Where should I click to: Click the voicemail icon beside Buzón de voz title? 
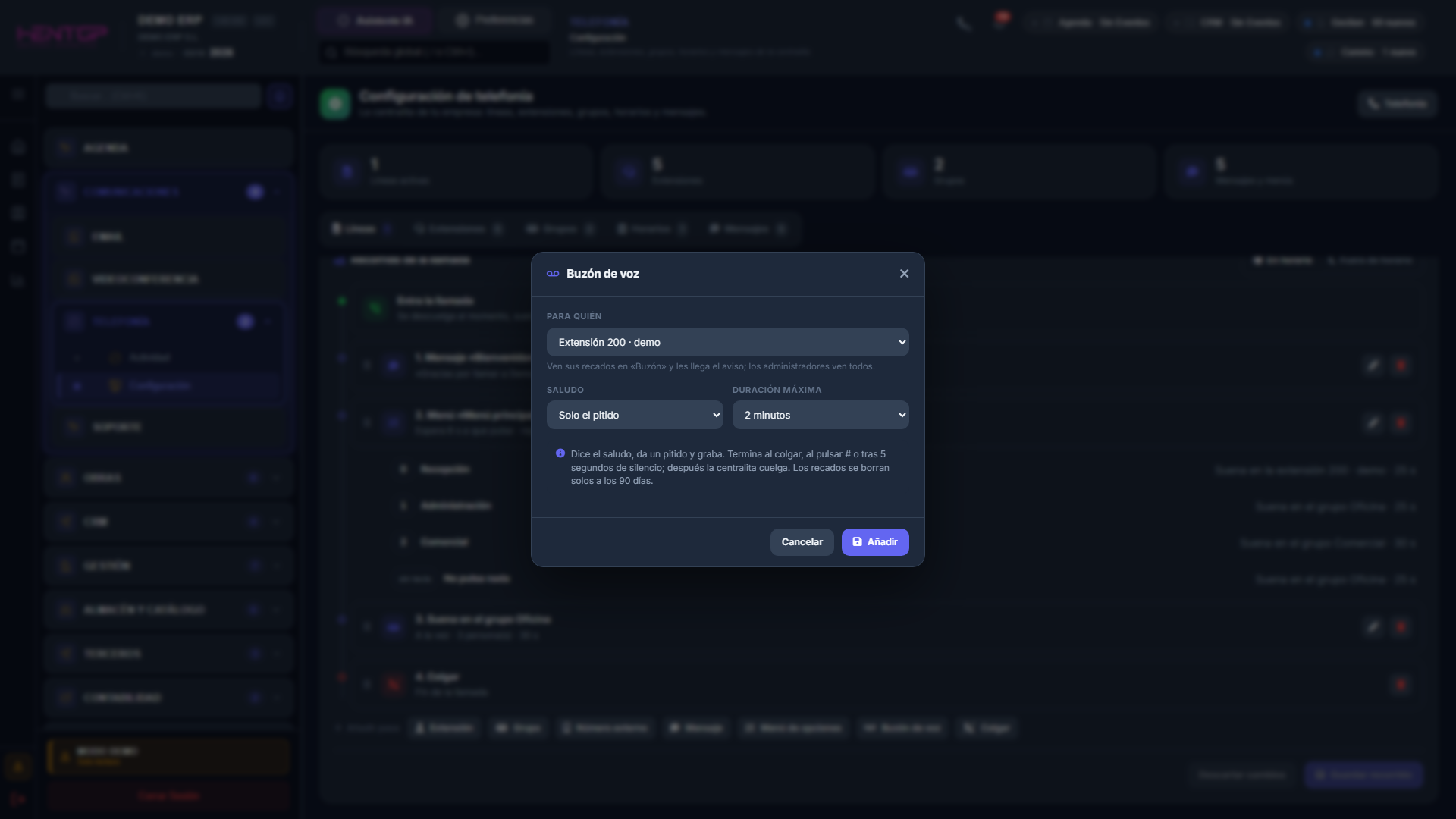coord(553,274)
